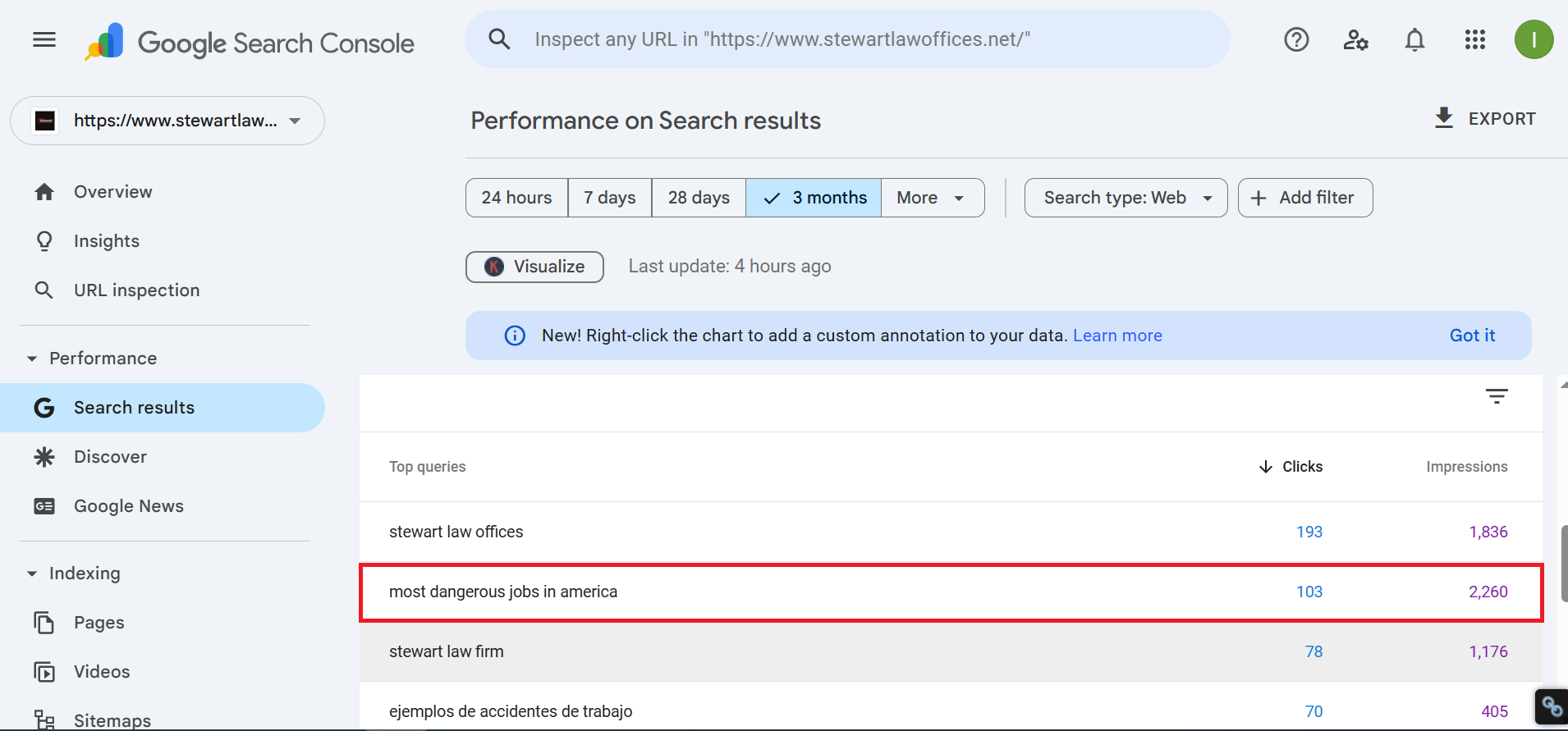Click the URL inspection magnifier icon
The width and height of the screenshot is (1568, 731).
(x=44, y=290)
